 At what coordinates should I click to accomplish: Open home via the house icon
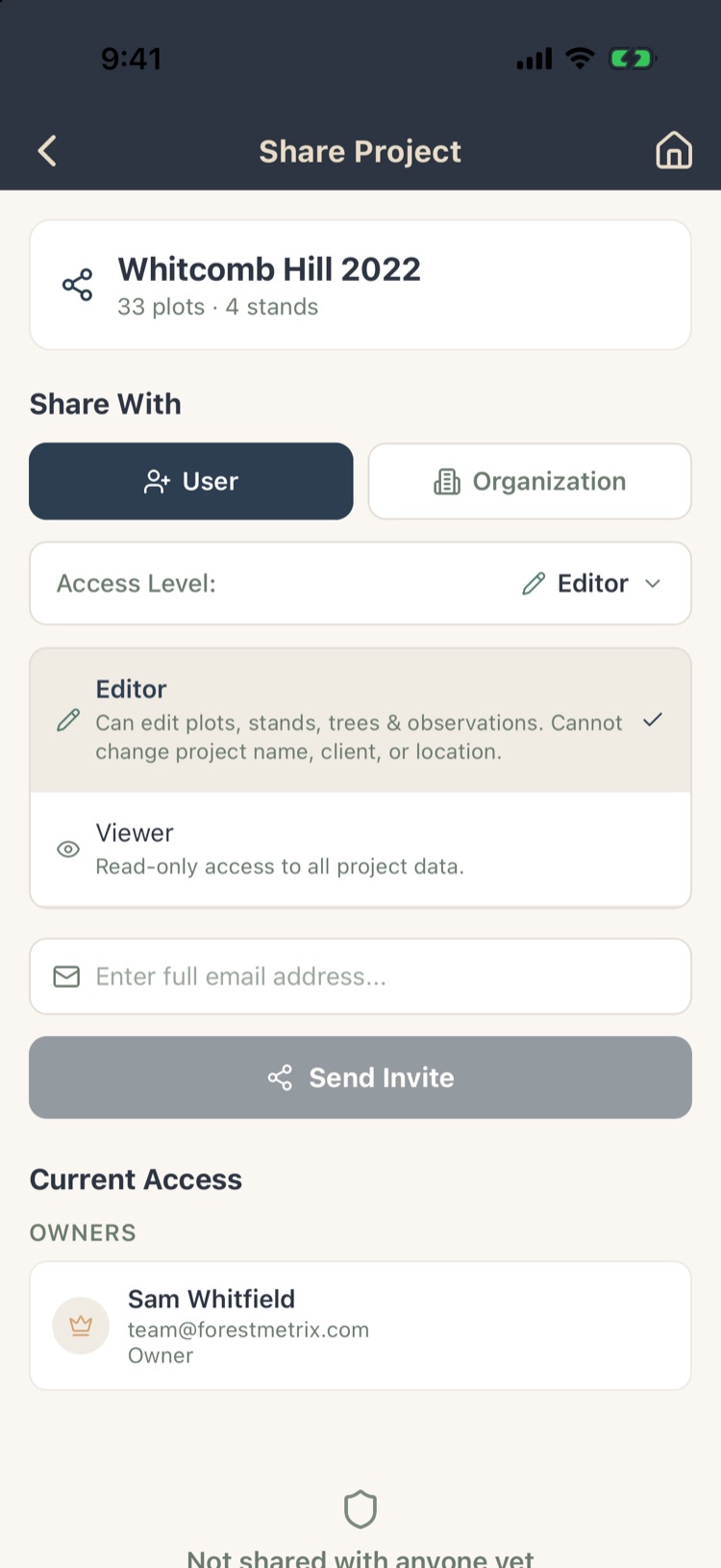click(674, 150)
